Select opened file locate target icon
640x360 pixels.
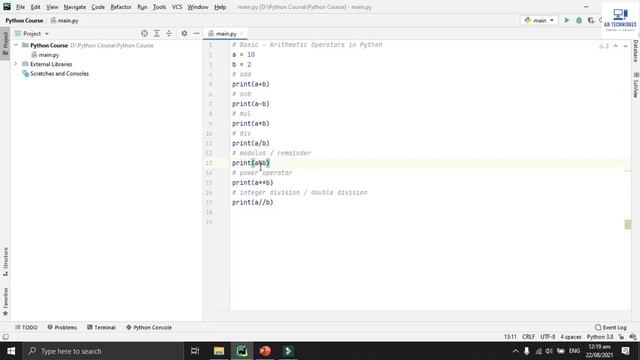click(x=144, y=33)
